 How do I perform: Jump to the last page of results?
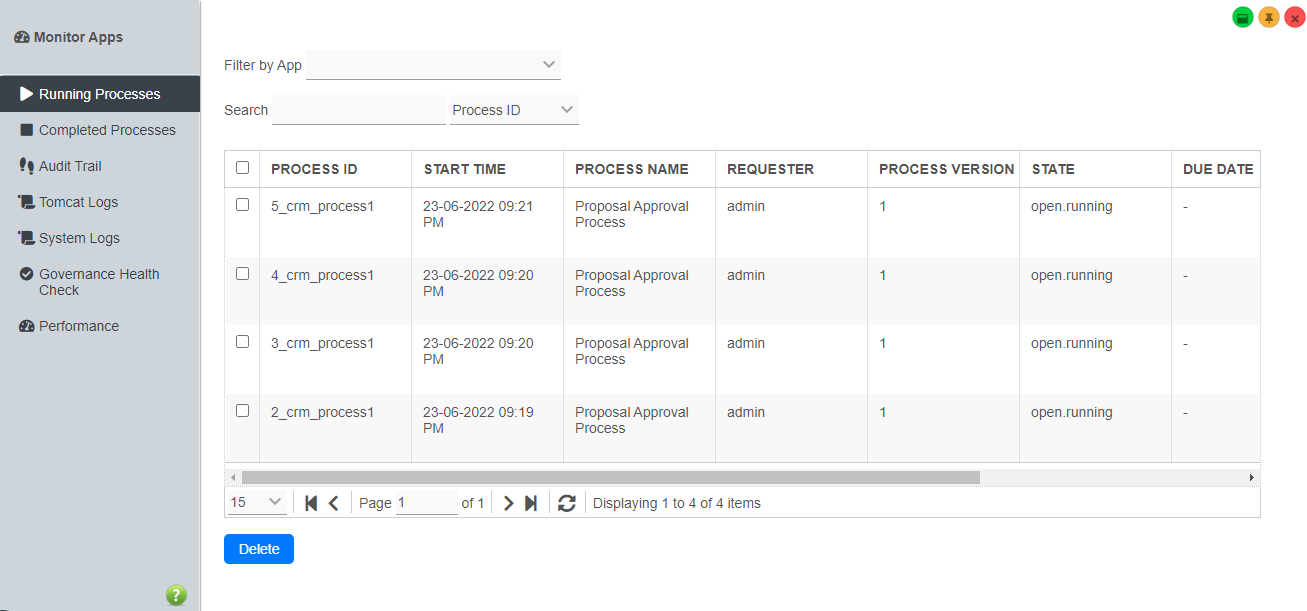tap(531, 503)
